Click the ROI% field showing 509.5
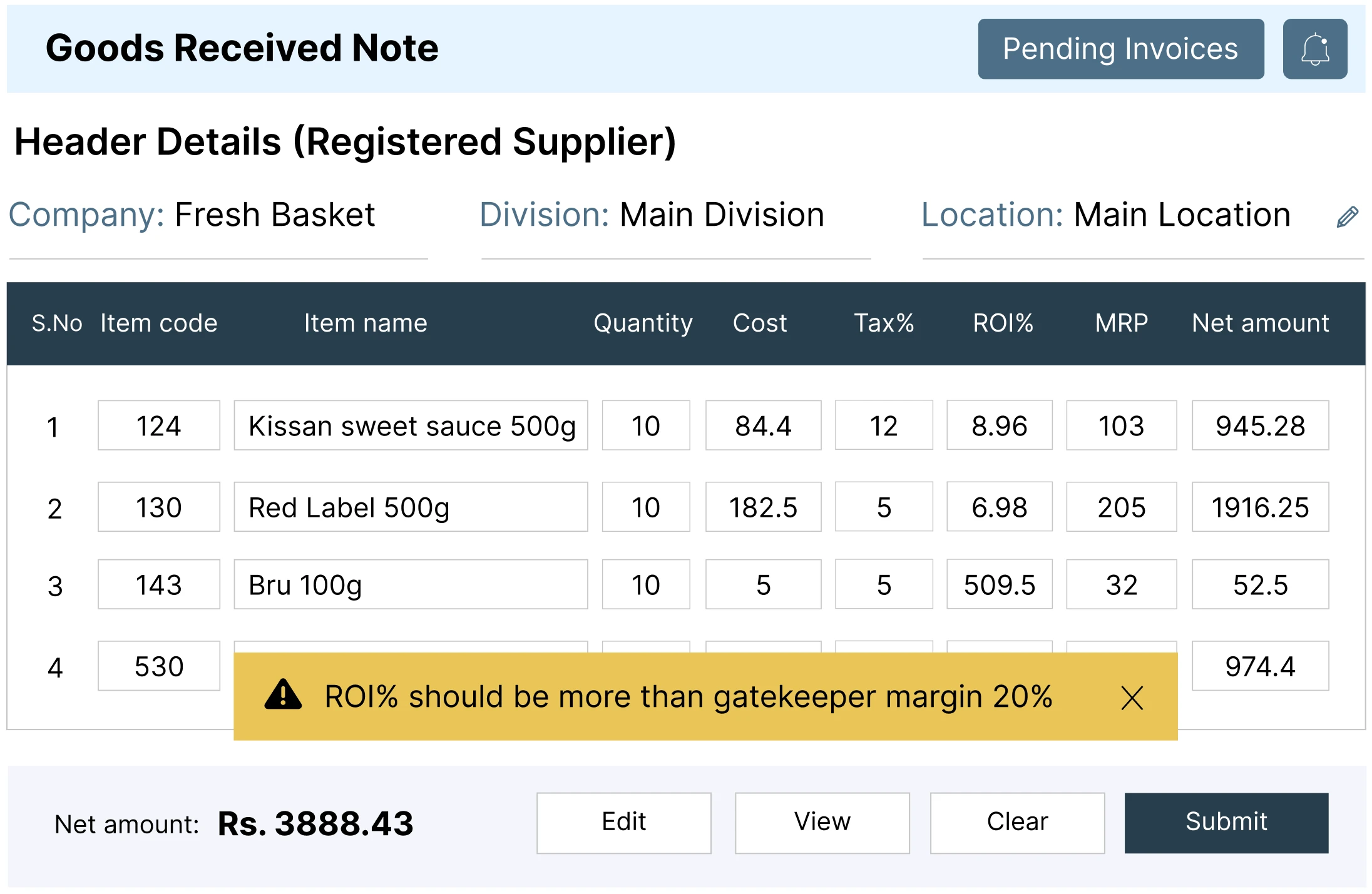The width and height of the screenshot is (1372, 894). pyautogui.click(x=999, y=584)
